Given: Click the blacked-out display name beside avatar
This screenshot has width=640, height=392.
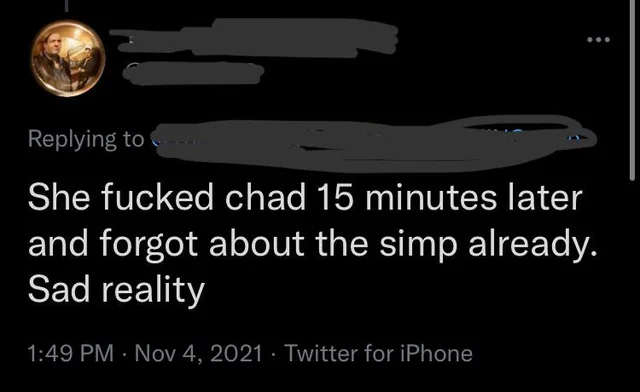Looking at the screenshot, I should [255, 38].
